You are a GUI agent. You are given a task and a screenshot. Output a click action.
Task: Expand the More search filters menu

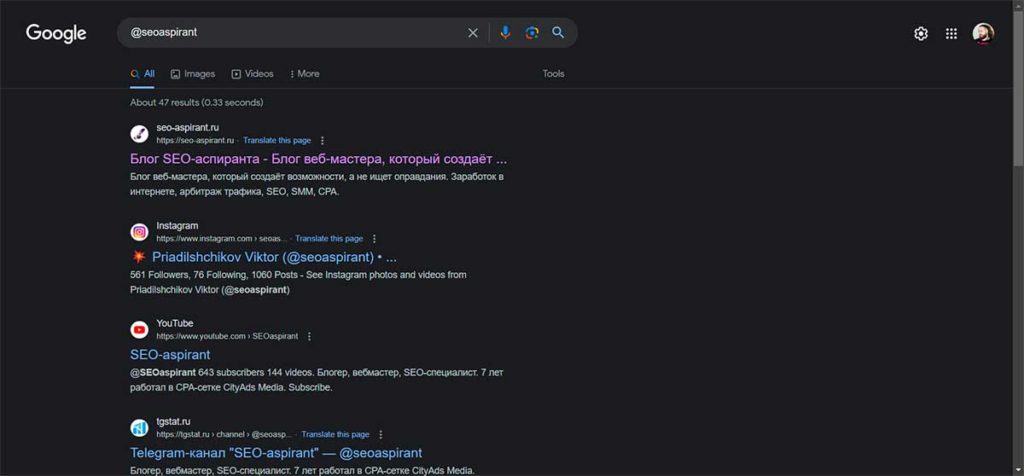point(304,74)
